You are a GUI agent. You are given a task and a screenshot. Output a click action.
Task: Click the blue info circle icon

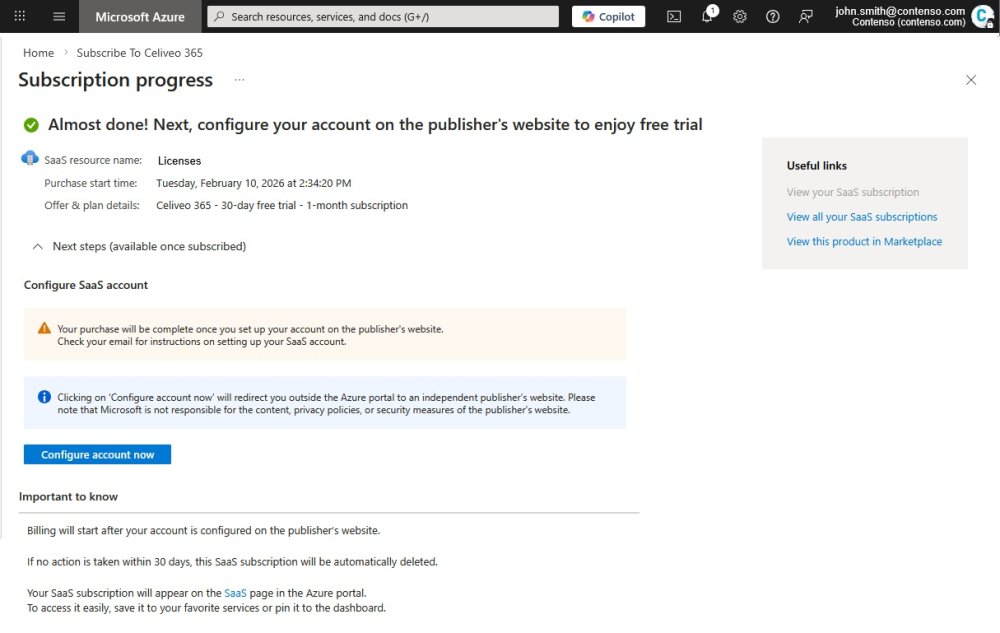point(44,397)
